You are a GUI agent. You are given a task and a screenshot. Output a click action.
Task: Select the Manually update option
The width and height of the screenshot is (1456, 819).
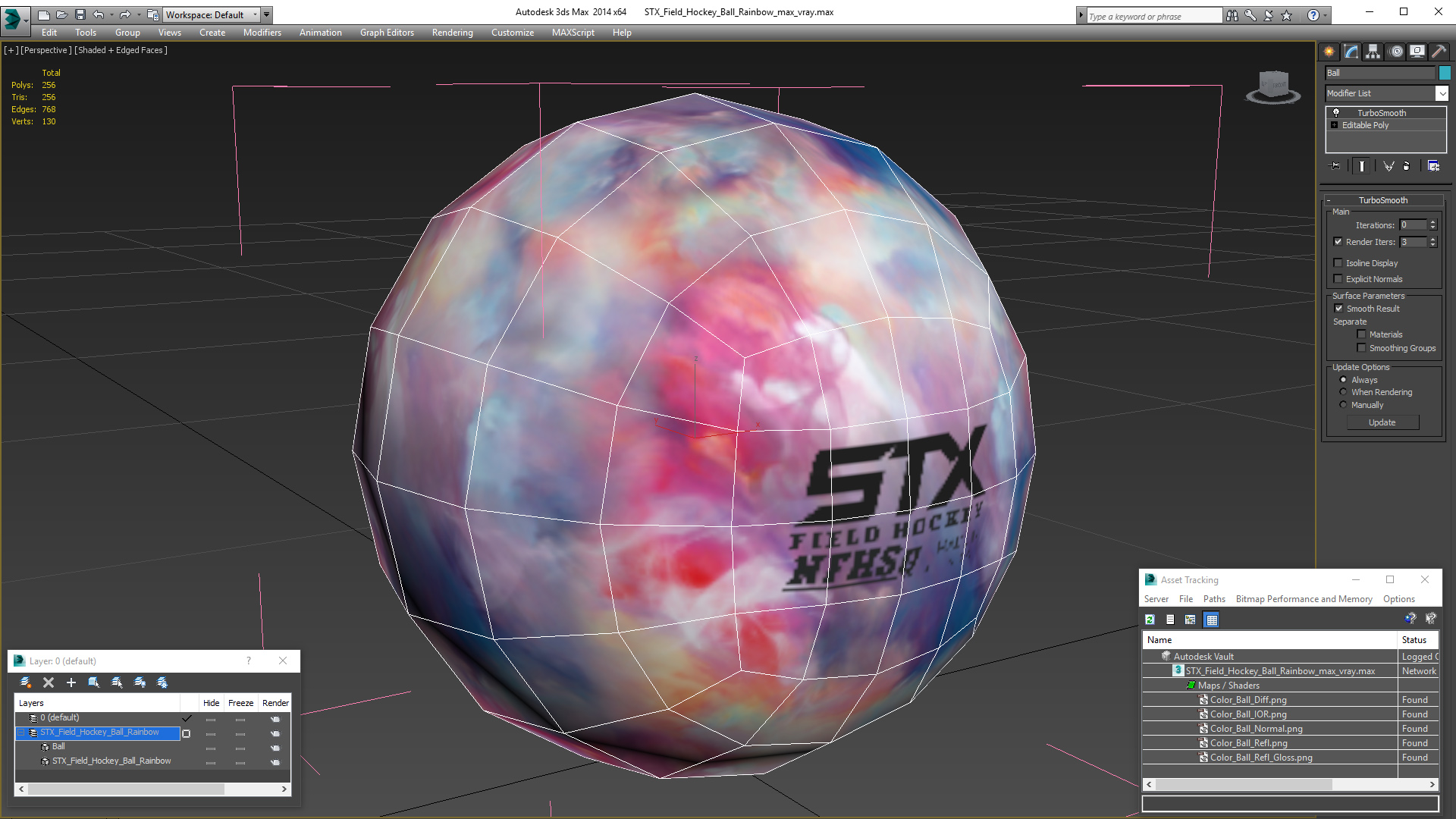pos(1344,405)
